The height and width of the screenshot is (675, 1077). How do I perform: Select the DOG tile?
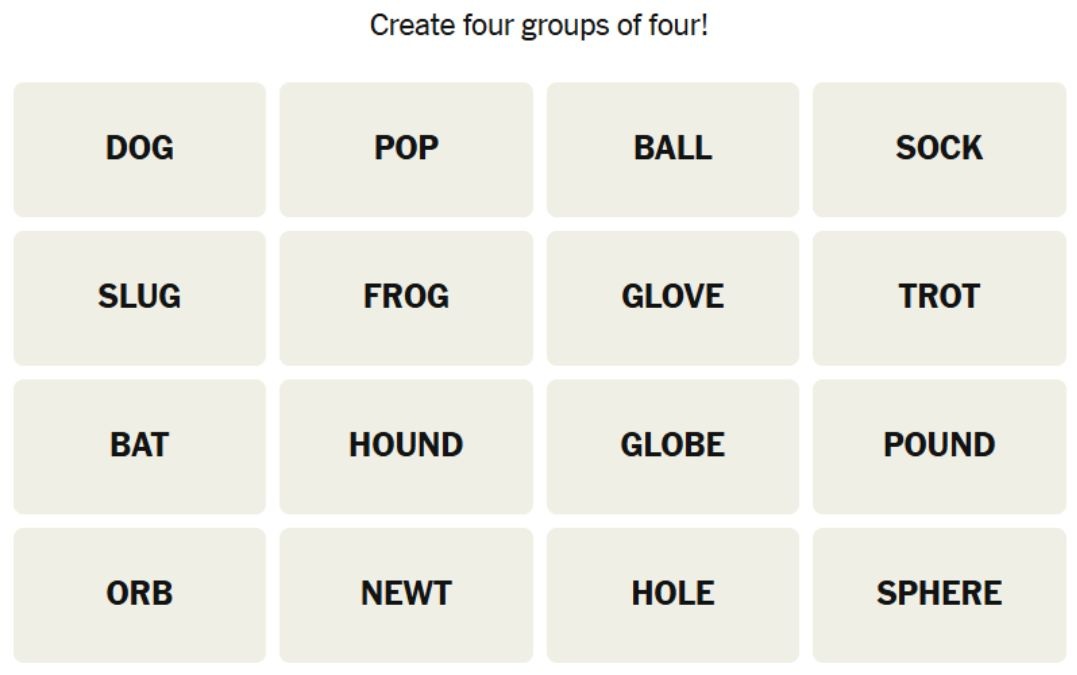pos(139,149)
